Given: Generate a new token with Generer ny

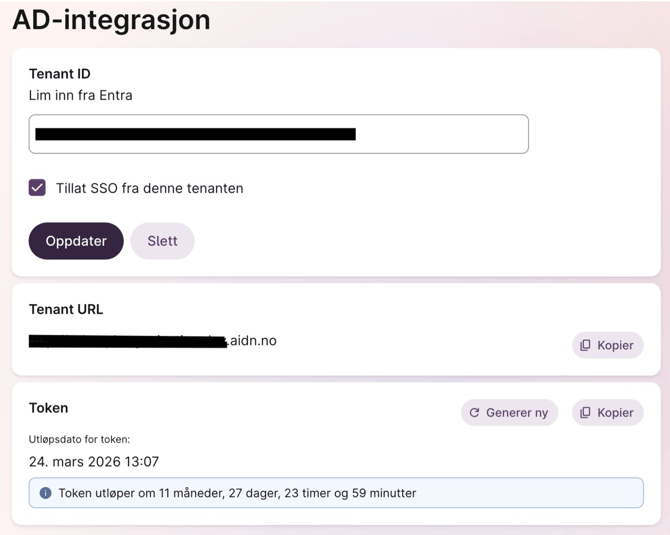Looking at the screenshot, I should [509, 413].
